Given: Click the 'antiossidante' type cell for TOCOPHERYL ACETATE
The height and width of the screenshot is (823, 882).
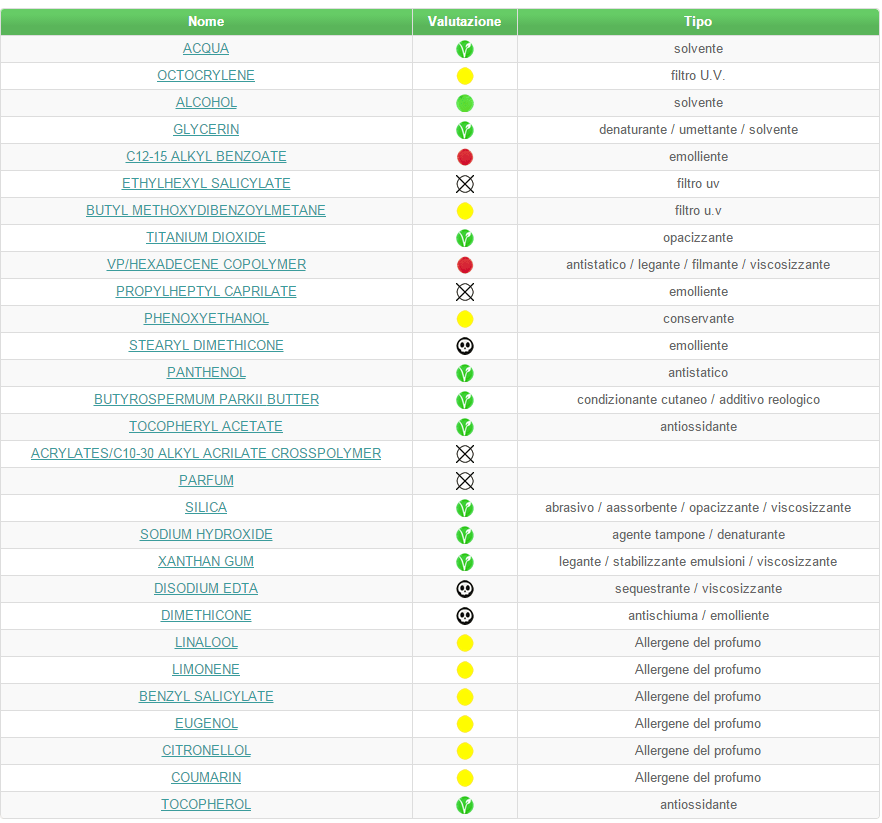Looking at the screenshot, I should tap(698, 427).
